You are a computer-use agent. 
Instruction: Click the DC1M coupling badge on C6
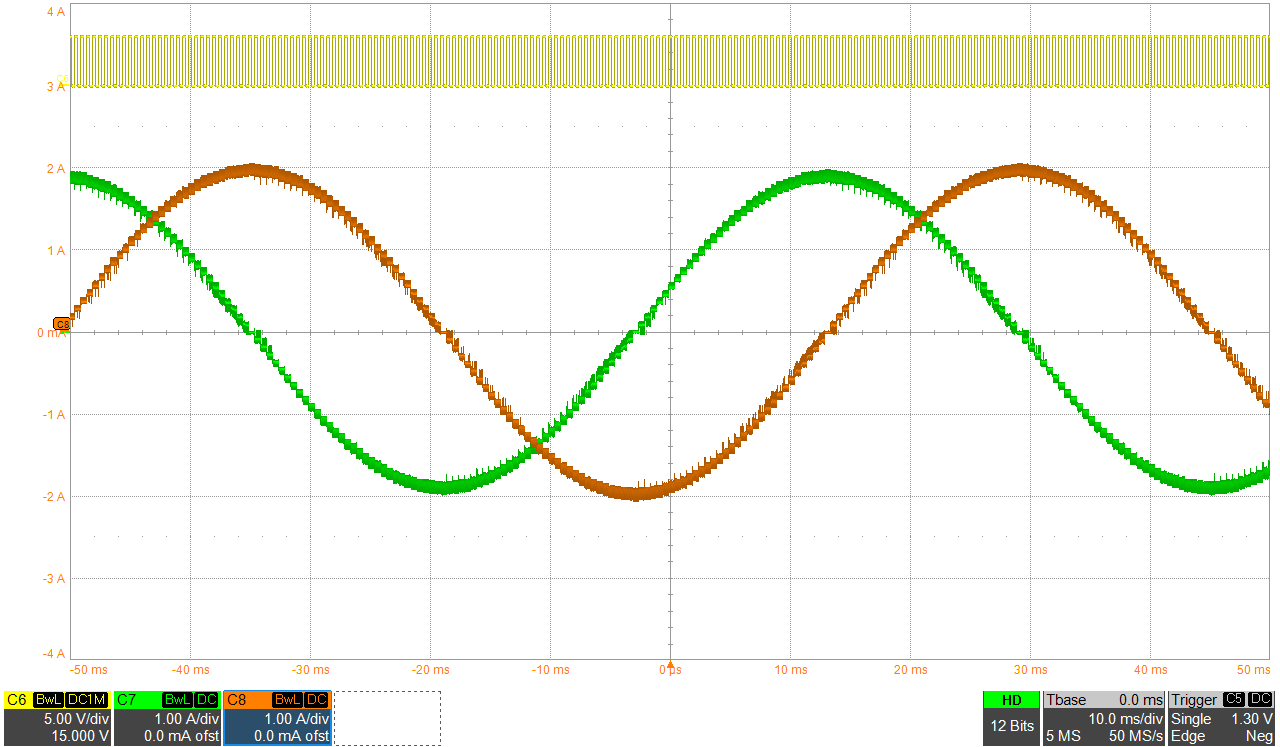(x=85, y=700)
